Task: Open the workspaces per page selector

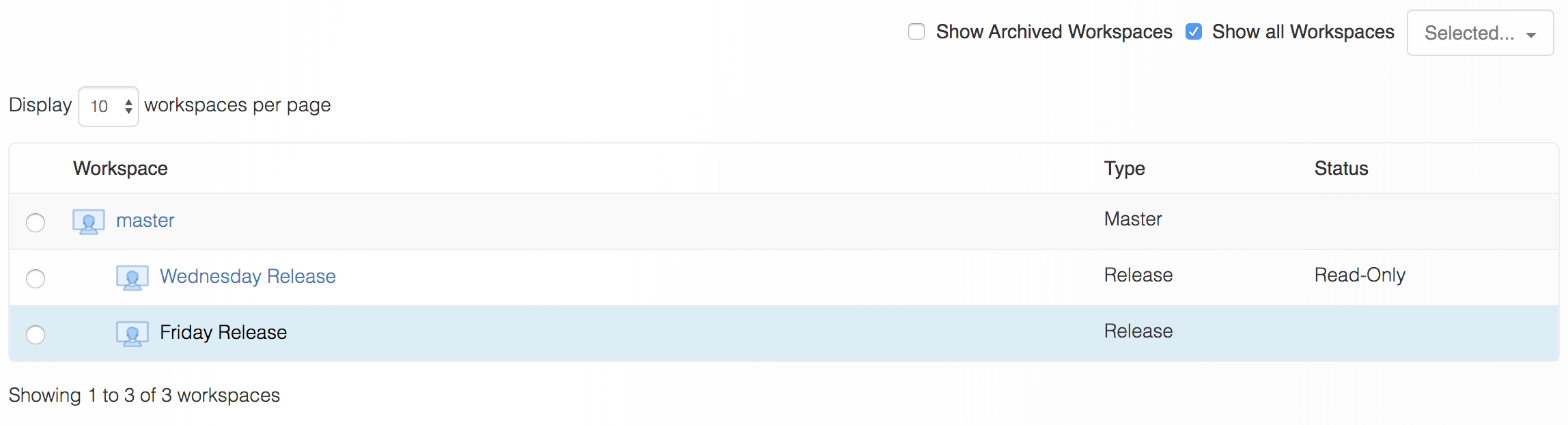Action: pos(109,107)
